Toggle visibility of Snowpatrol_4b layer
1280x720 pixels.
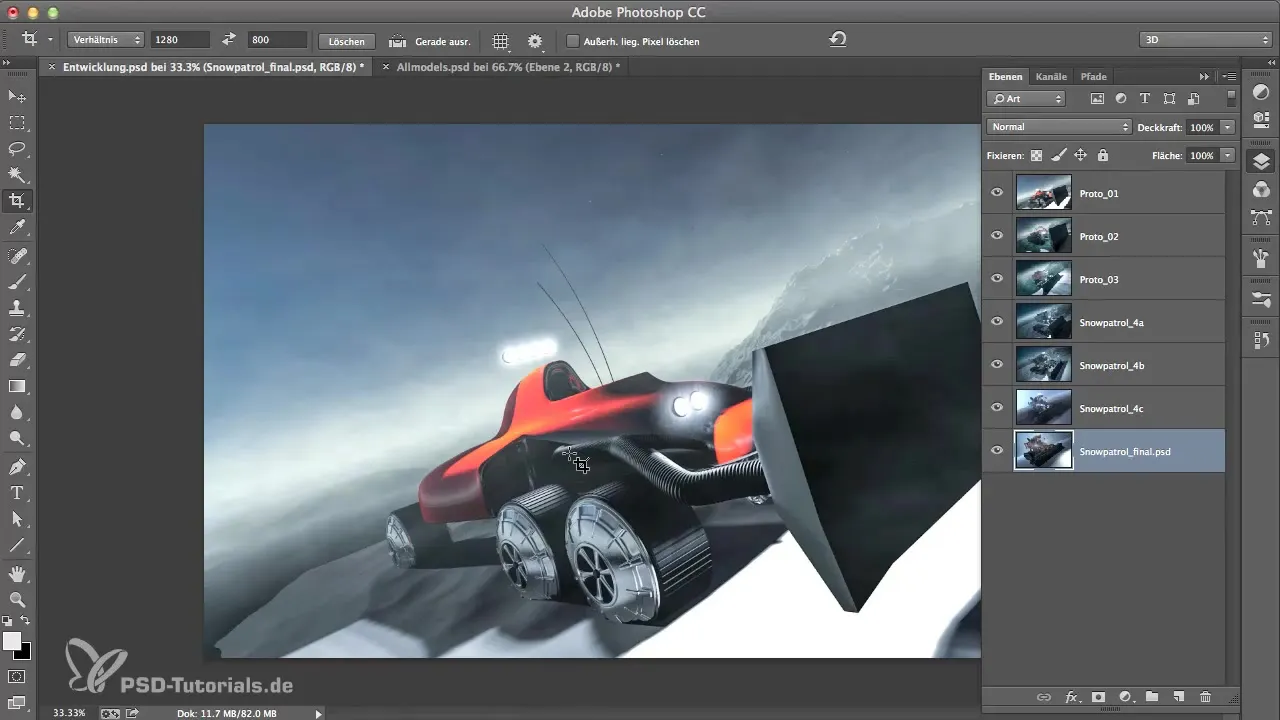point(996,365)
